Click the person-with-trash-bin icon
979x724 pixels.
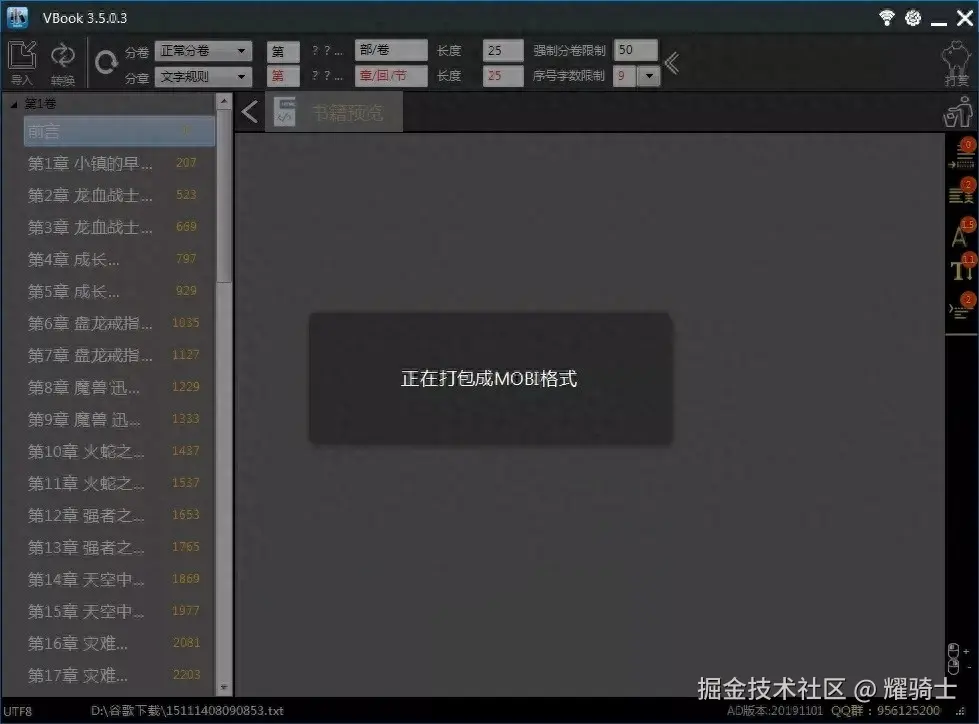(x=958, y=112)
